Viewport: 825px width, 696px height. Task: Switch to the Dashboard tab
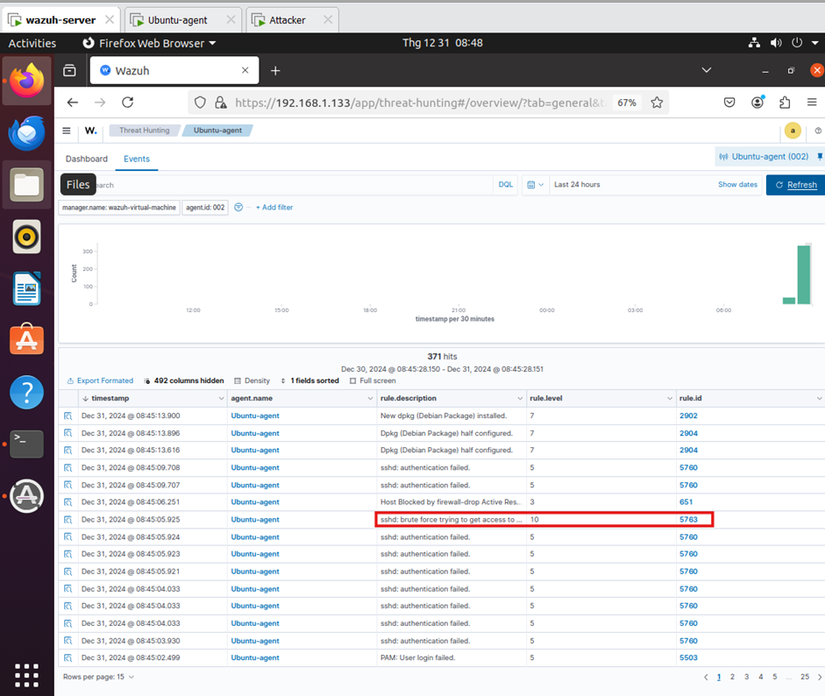point(86,159)
